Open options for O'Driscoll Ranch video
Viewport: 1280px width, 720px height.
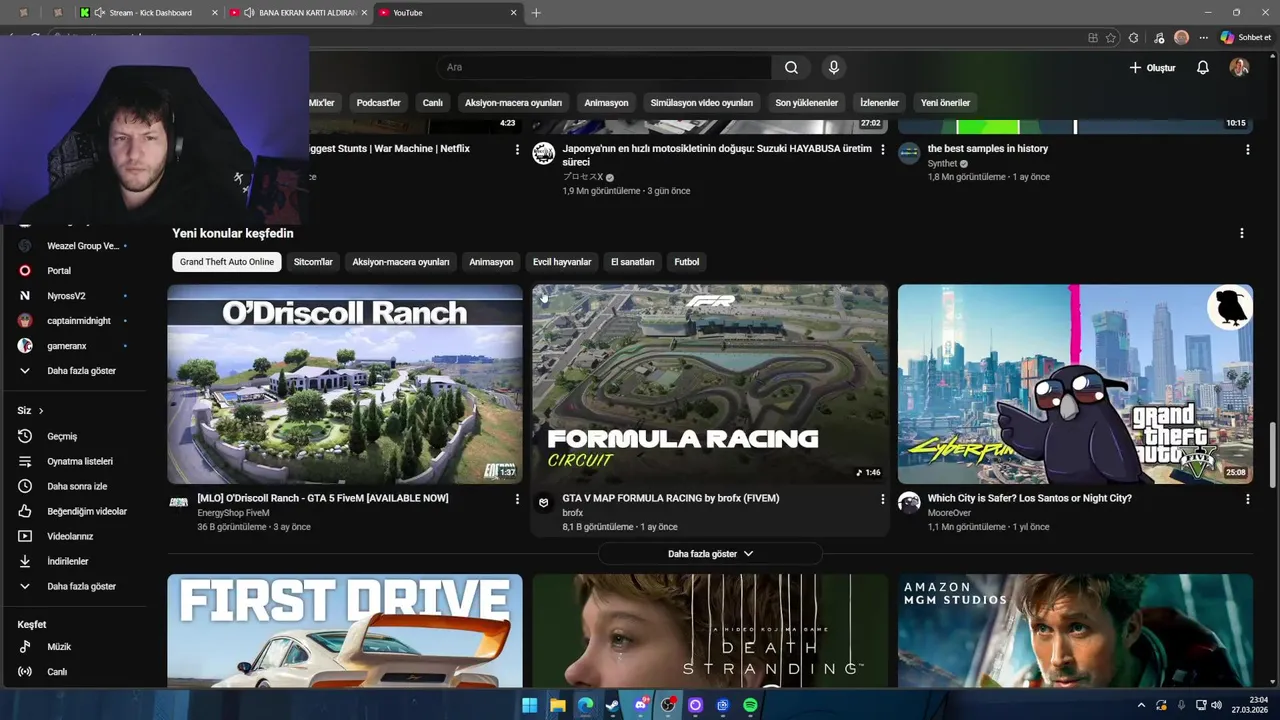click(x=517, y=498)
